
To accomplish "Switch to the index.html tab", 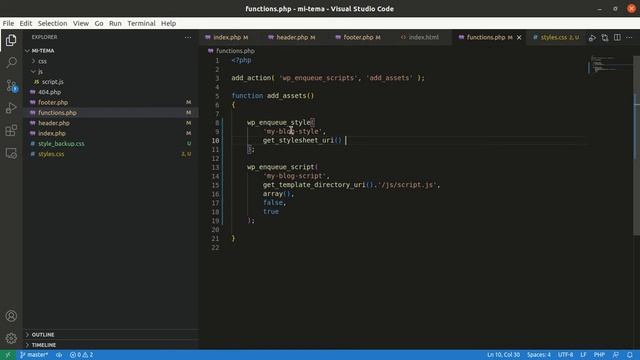I will coord(423,38).
